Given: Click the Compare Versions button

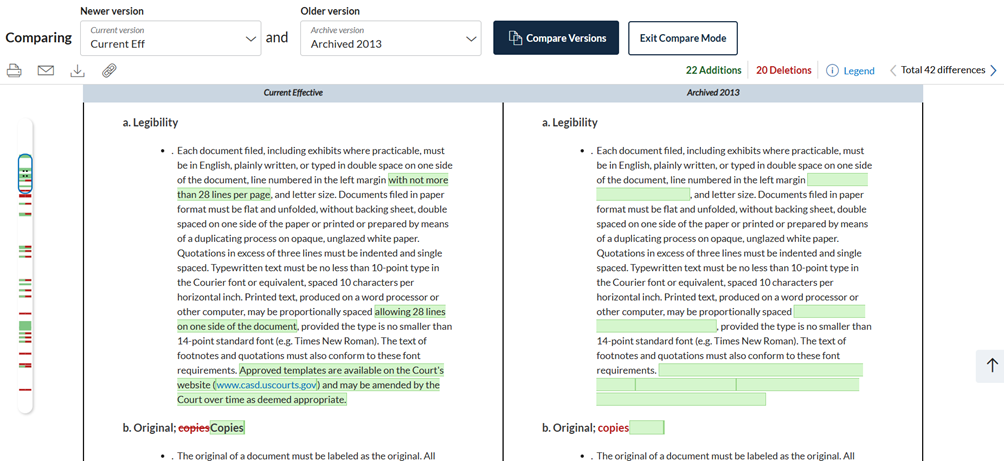Looking at the screenshot, I should click(x=556, y=38).
